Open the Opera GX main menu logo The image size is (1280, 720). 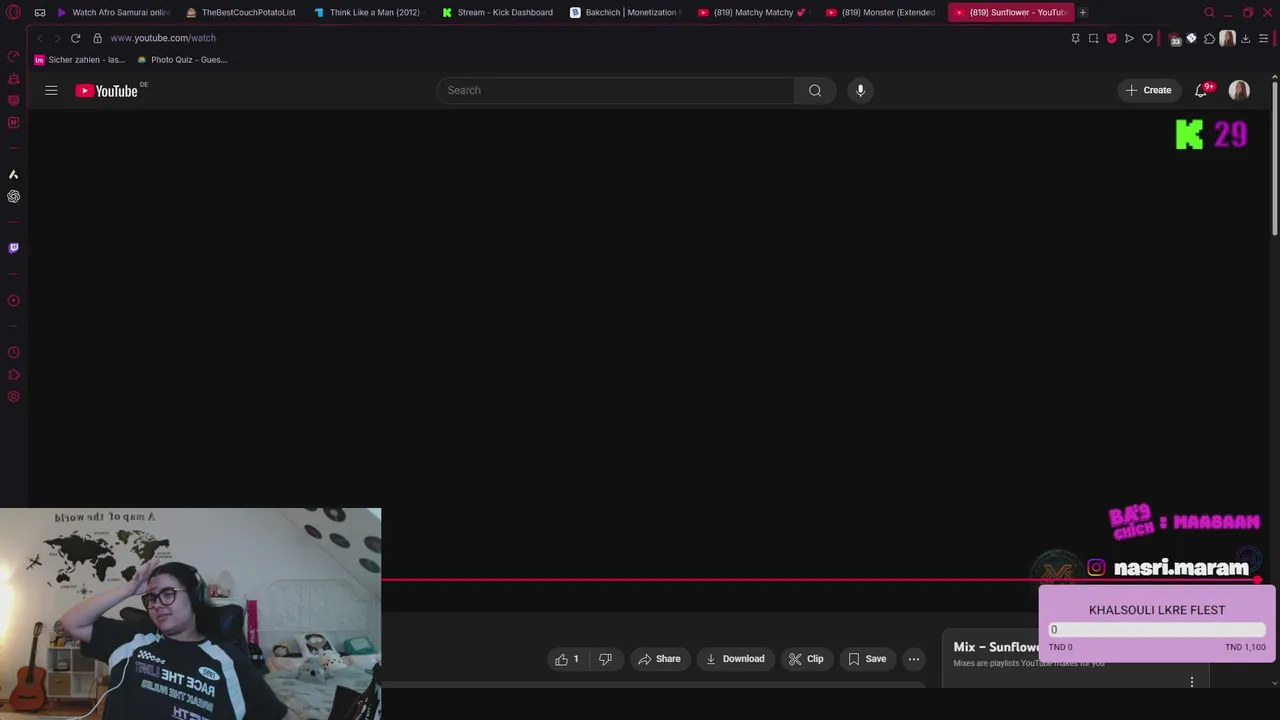(x=13, y=12)
